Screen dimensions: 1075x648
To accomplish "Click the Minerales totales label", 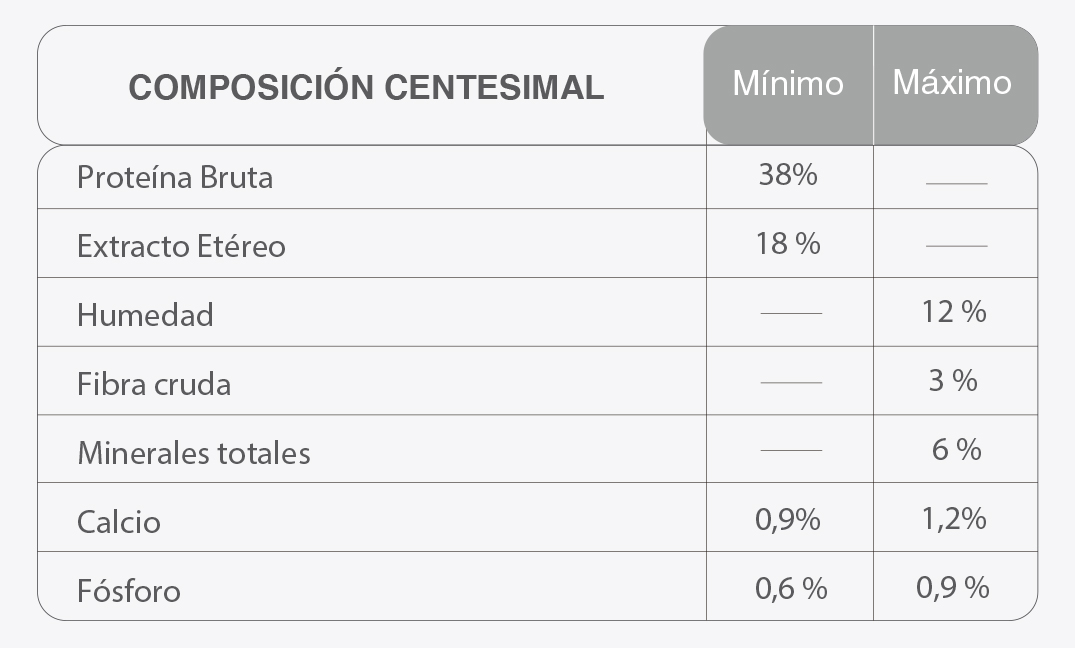I will tap(194, 453).
